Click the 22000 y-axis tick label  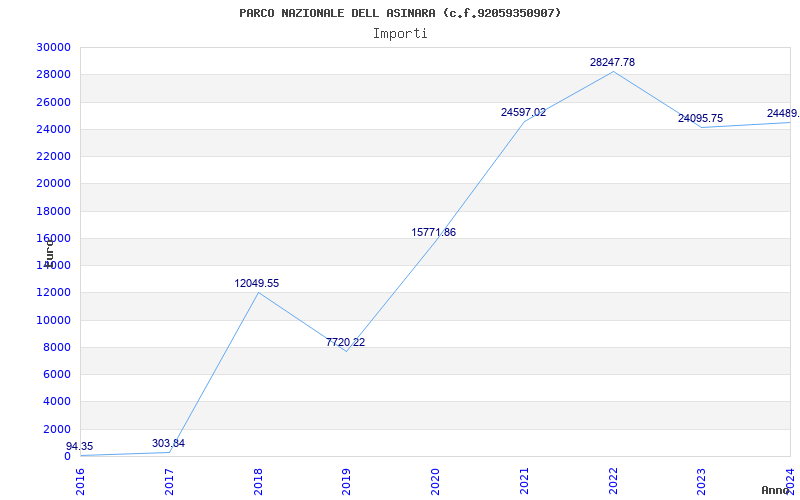[x=53, y=156]
